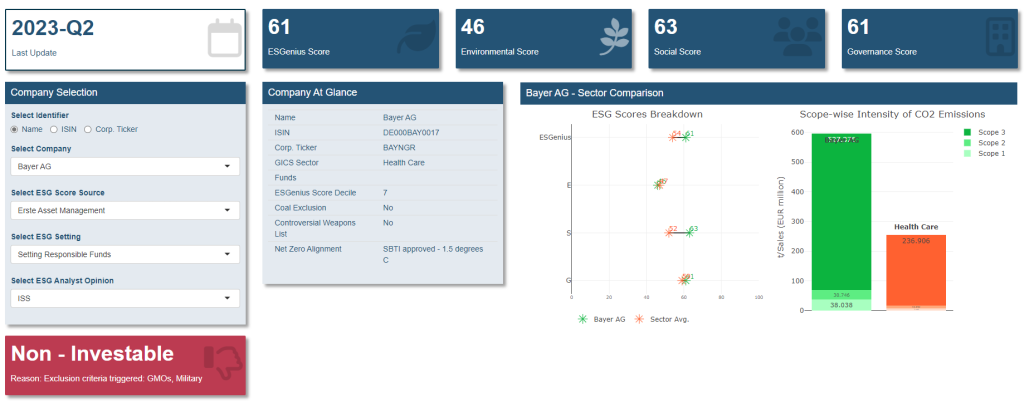This screenshot has height=403, width=1024.
Task: Click the calendar icon on Last Update card
Action: click(223, 39)
